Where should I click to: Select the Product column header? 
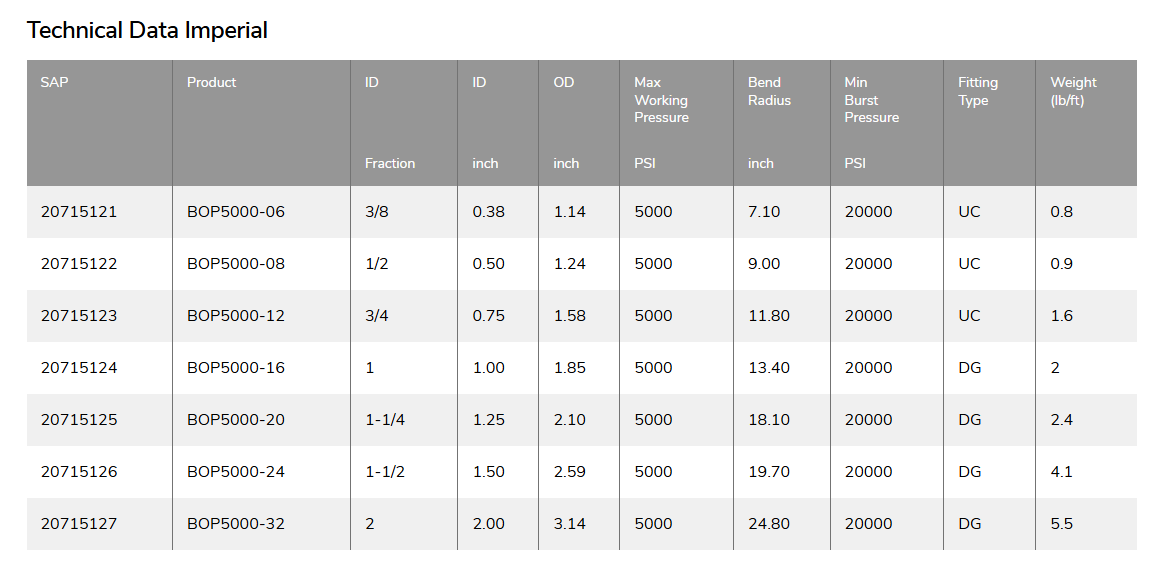pyautogui.click(x=211, y=82)
